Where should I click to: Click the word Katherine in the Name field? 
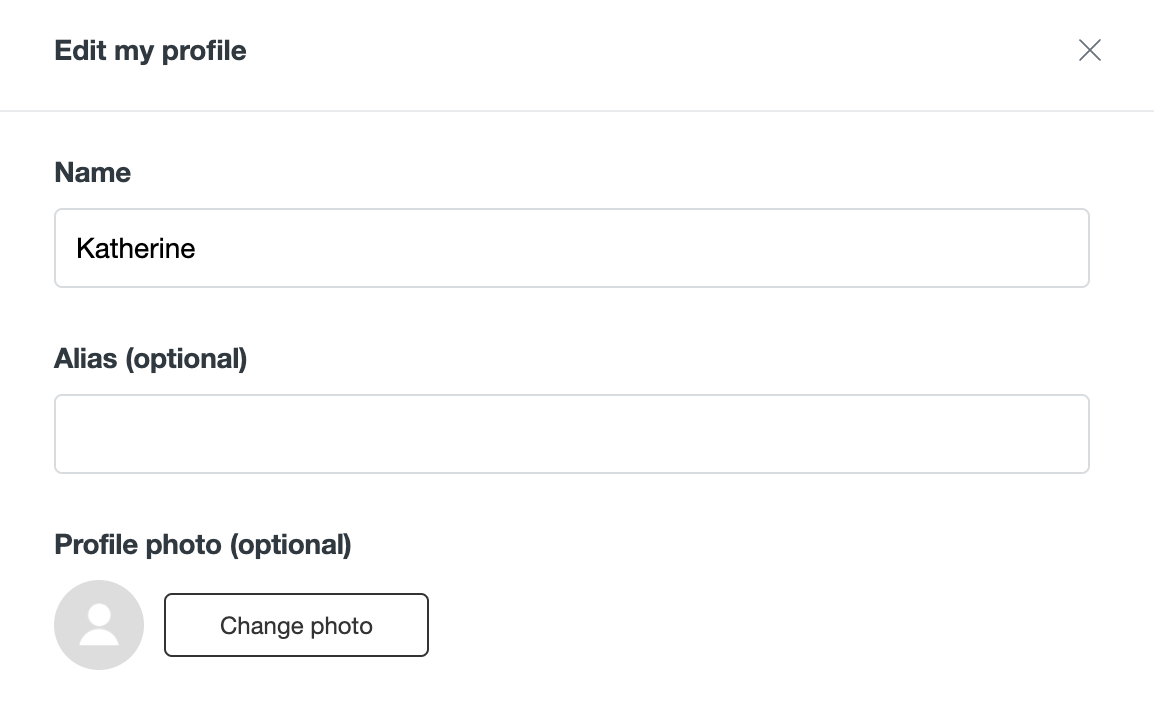click(135, 249)
